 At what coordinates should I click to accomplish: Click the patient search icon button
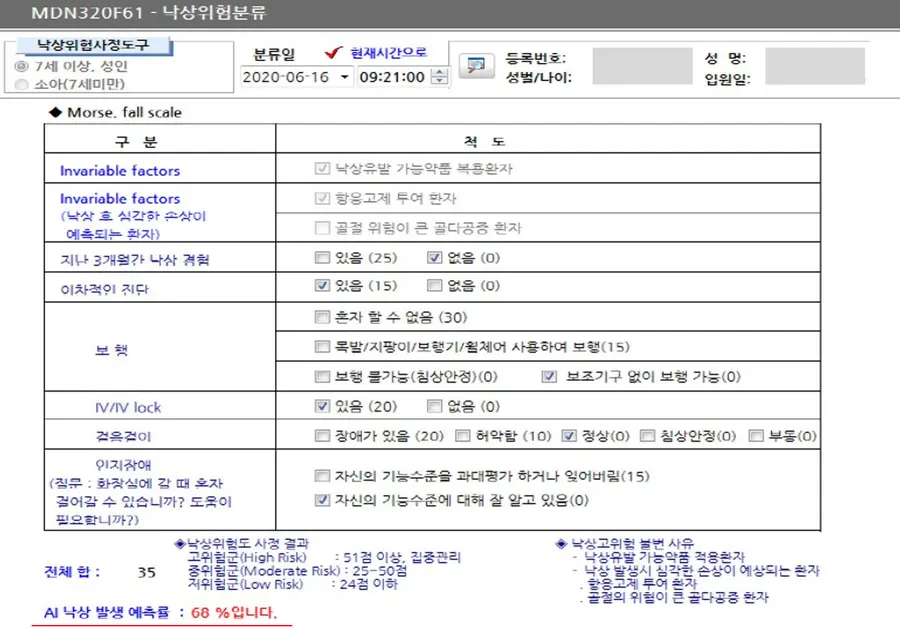click(x=476, y=66)
